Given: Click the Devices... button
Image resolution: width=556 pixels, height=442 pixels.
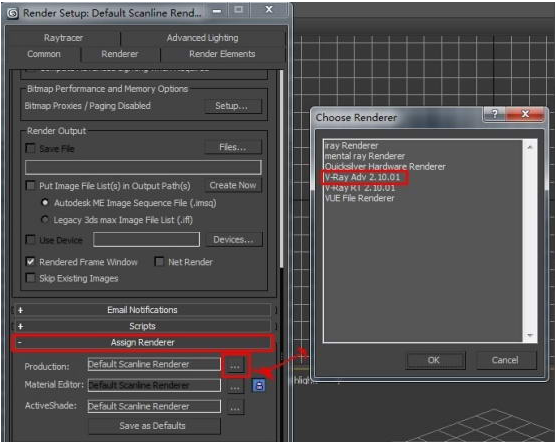Looking at the screenshot, I should click(x=233, y=240).
